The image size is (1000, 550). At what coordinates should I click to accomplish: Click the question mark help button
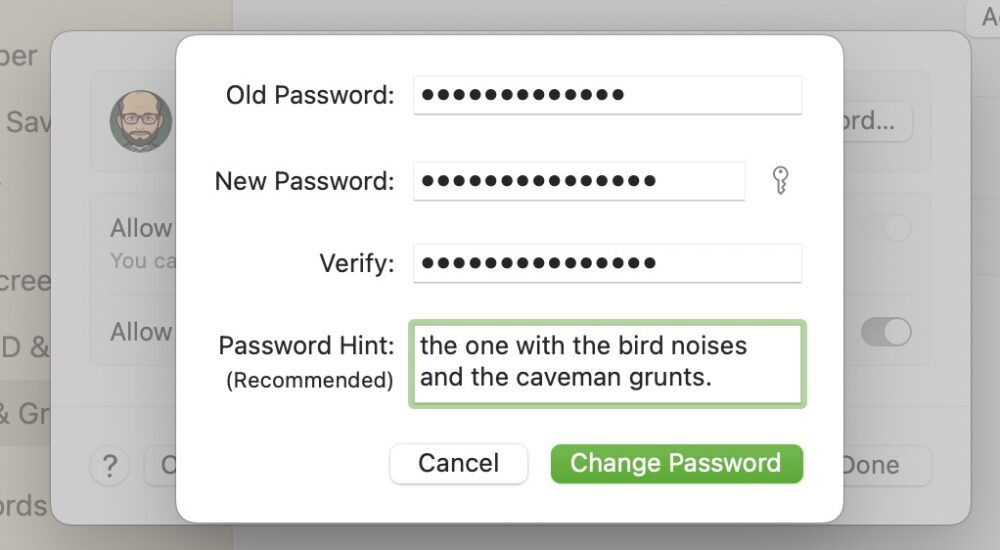click(110, 465)
